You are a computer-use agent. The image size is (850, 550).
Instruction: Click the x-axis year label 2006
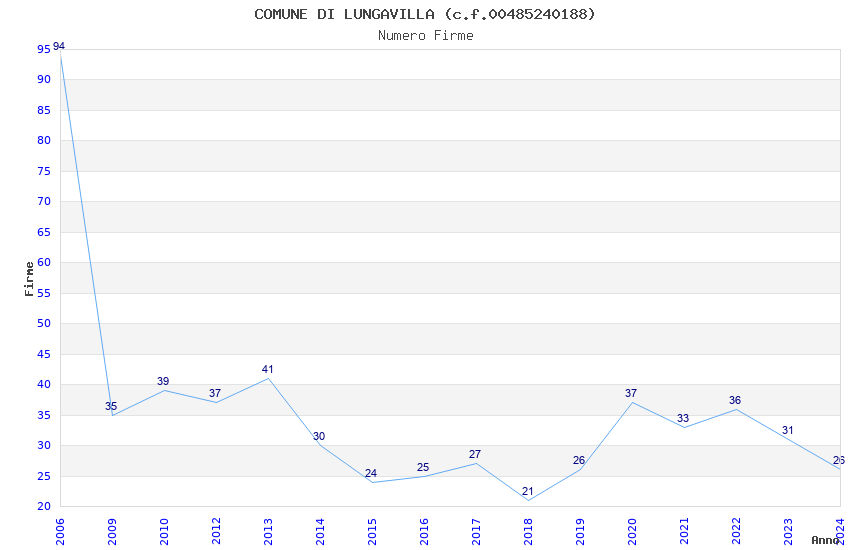tap(60, 531)
